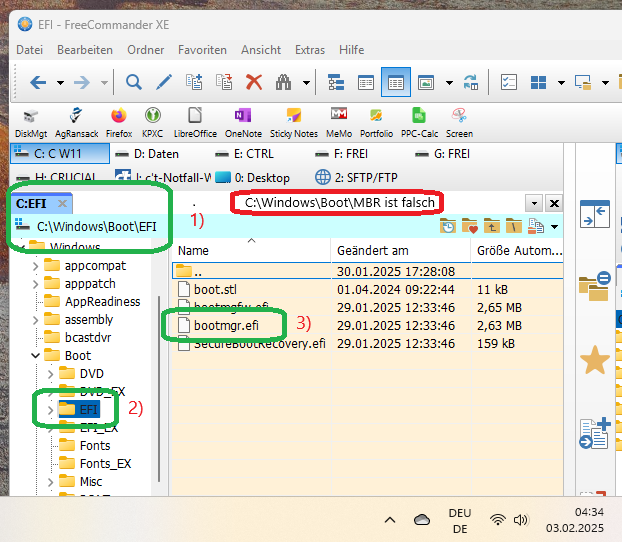Expand the assembly folder node
Image resolution: width=622 pixels, height=542 pixels.
tap(36, 320)
